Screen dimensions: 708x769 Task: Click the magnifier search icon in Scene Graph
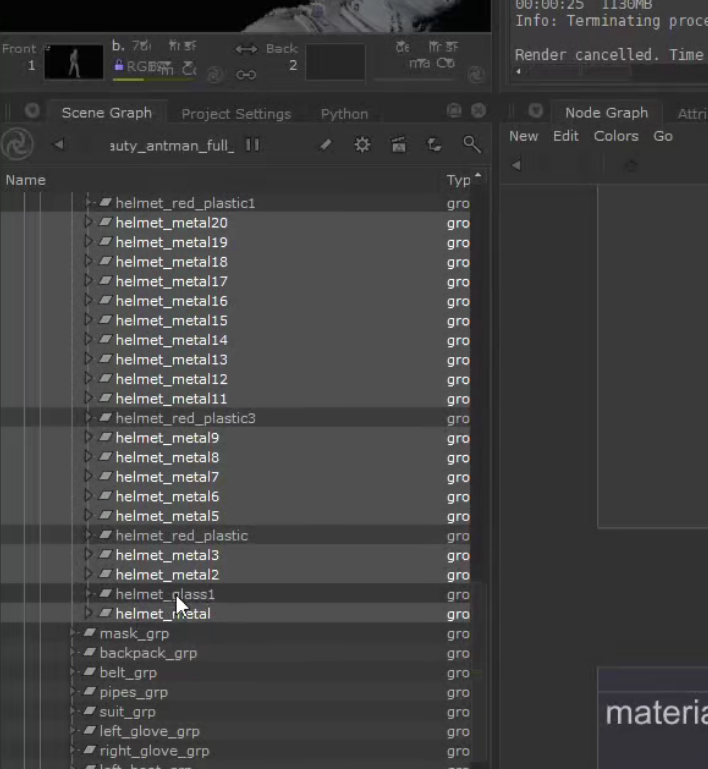coord(472,145)
